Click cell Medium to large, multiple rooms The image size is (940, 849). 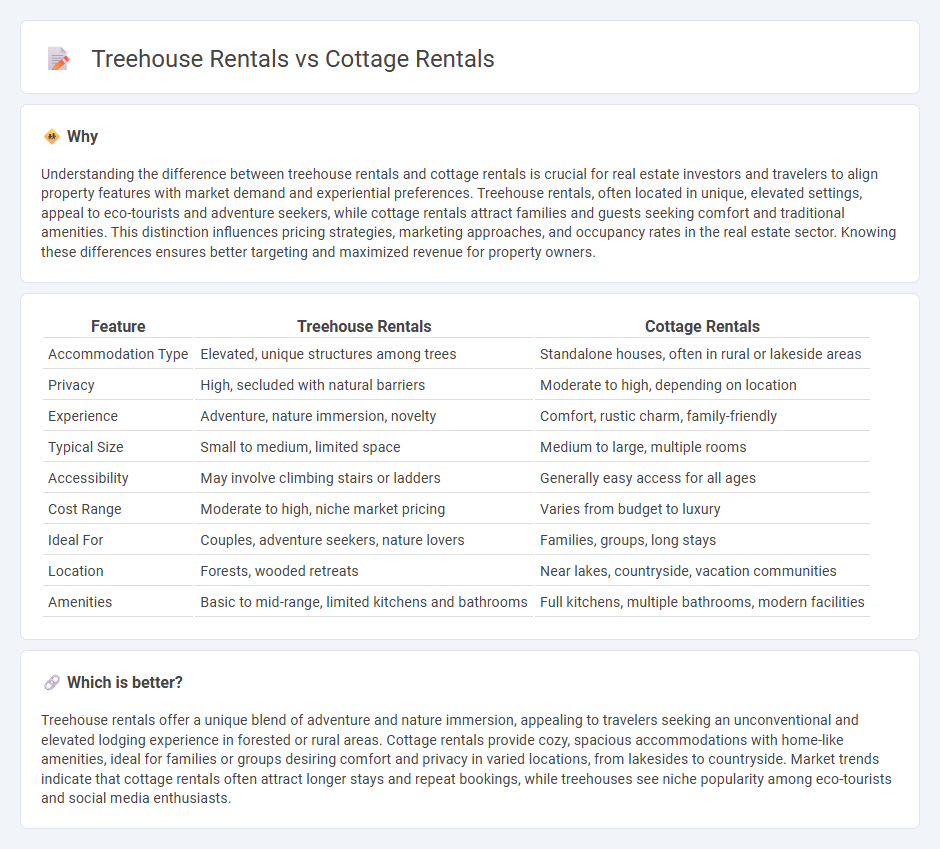pos(643,447)
